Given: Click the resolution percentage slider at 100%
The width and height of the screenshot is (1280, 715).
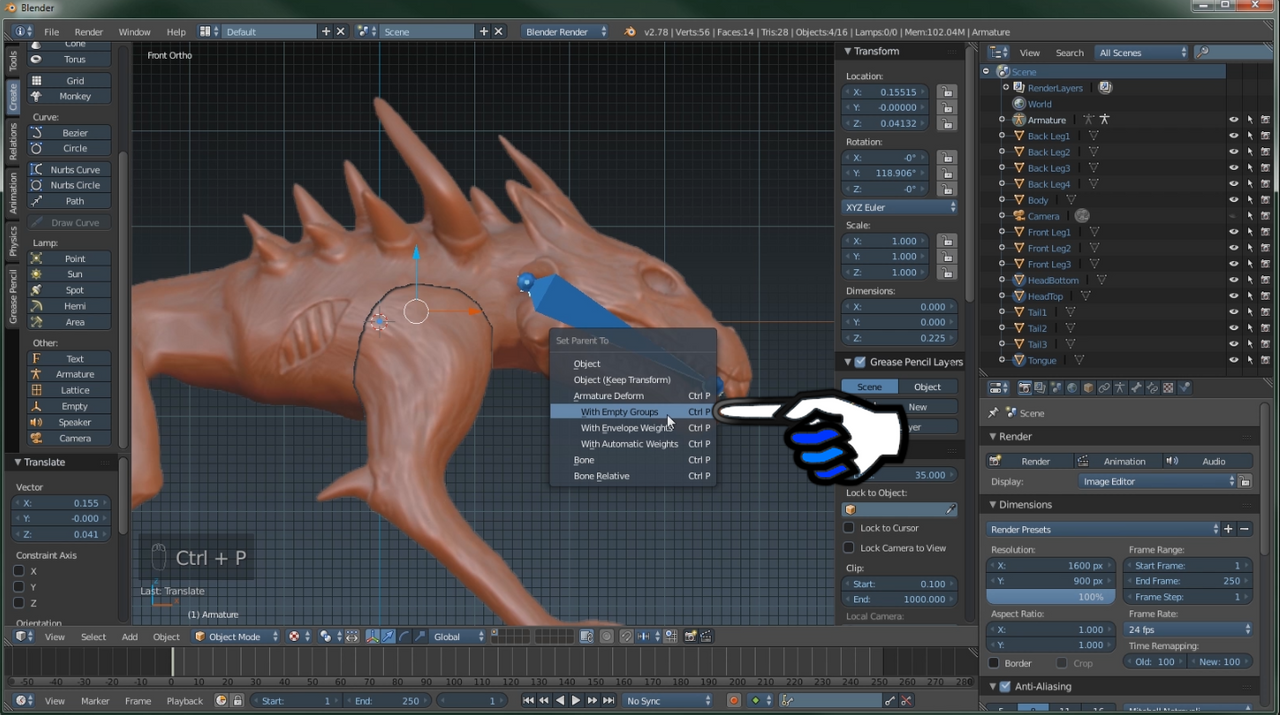Looking at the screenshot, I should (x=1050, y=597).
